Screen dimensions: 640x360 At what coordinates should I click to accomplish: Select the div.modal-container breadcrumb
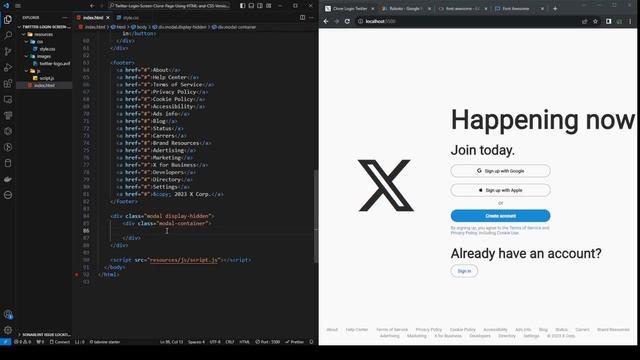(x=234, y=27)
